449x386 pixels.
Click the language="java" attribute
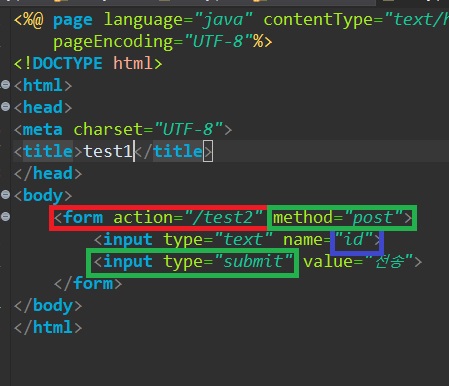(178, 20)
